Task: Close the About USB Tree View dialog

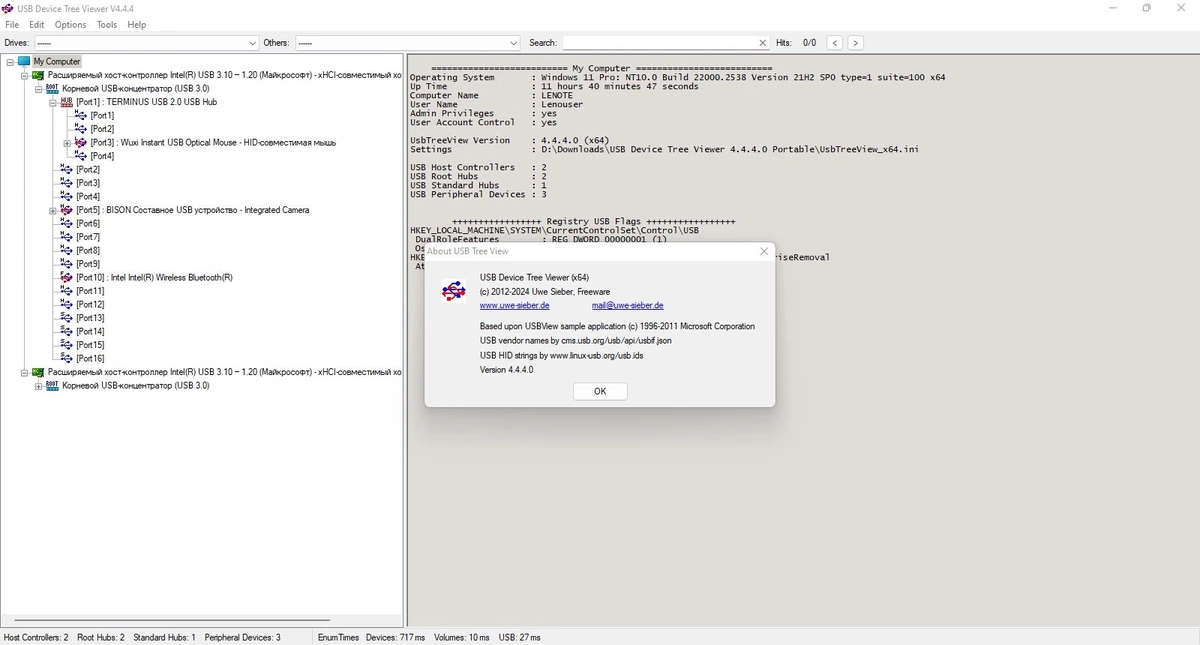Action: (x=764, y=251)
